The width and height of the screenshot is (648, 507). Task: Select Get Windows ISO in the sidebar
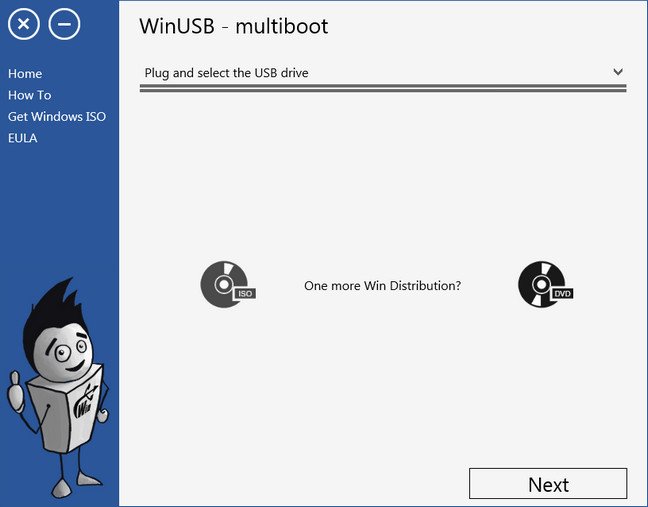pos(57,117)
